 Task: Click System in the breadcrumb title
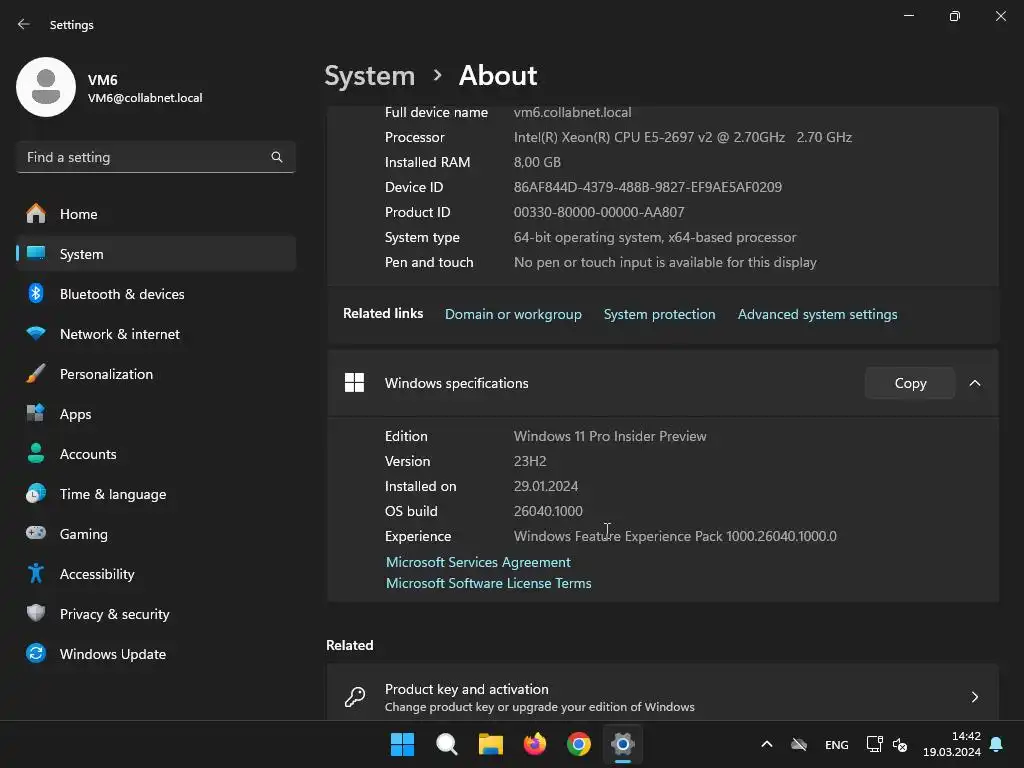370,76
